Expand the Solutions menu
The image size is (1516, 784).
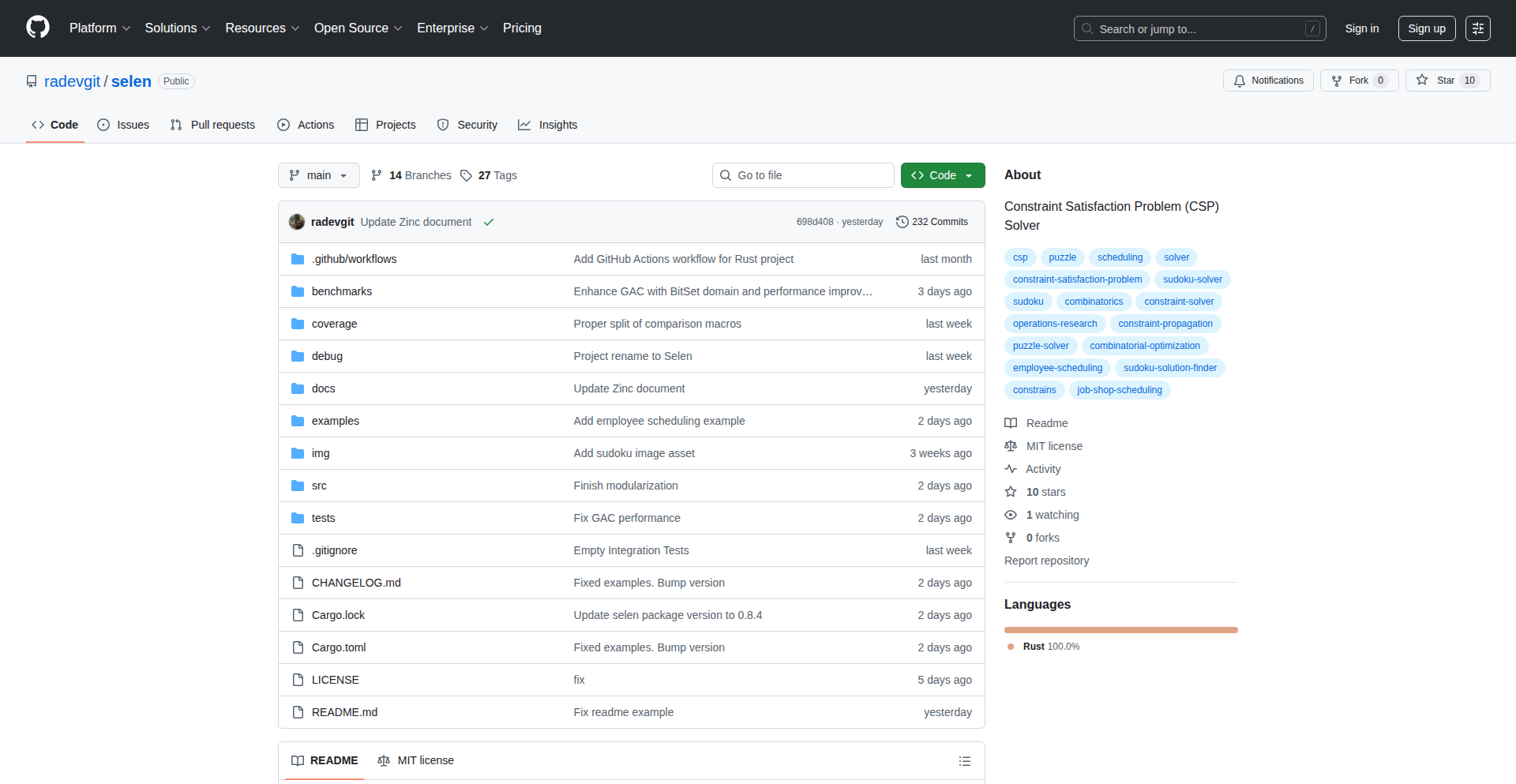point(178,28)
